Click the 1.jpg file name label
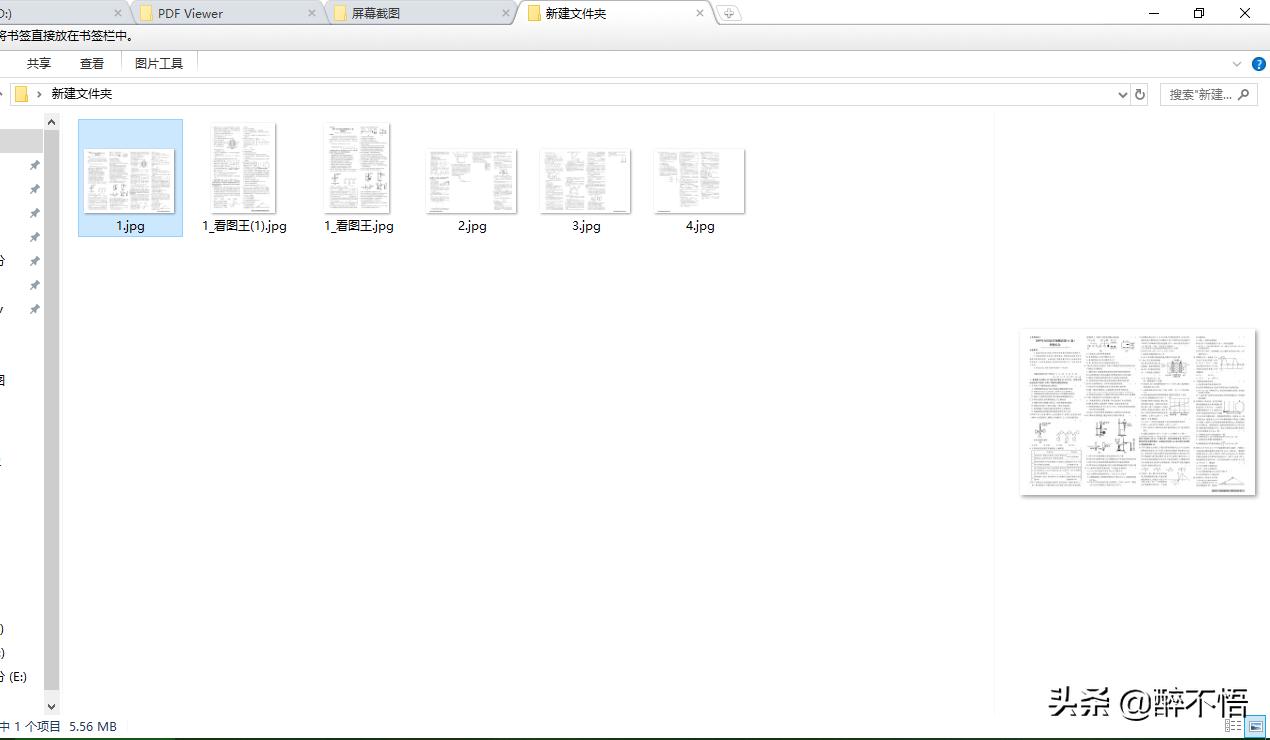 click(130, 226)
